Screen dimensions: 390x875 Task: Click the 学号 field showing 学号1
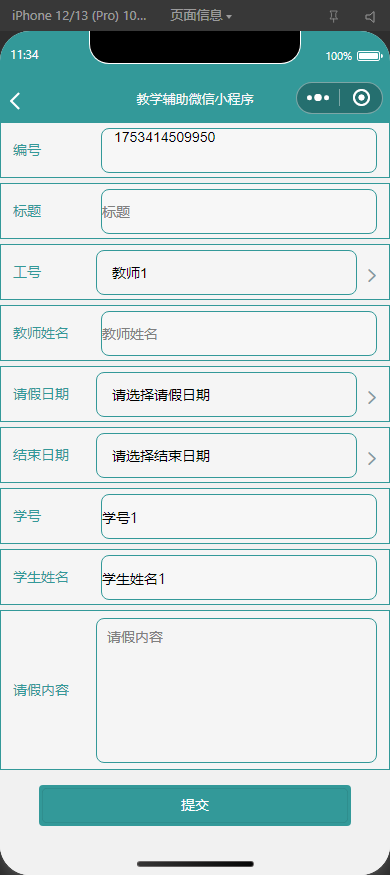click(239, 517)
